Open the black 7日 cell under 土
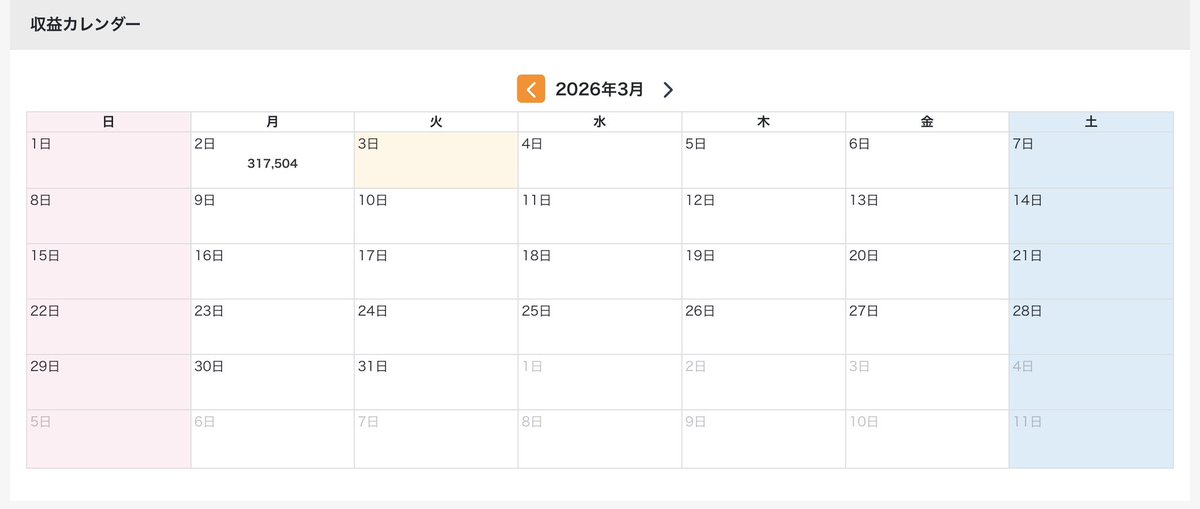Viewport: 1200px width, 509px height. (x=1091, y=160)
